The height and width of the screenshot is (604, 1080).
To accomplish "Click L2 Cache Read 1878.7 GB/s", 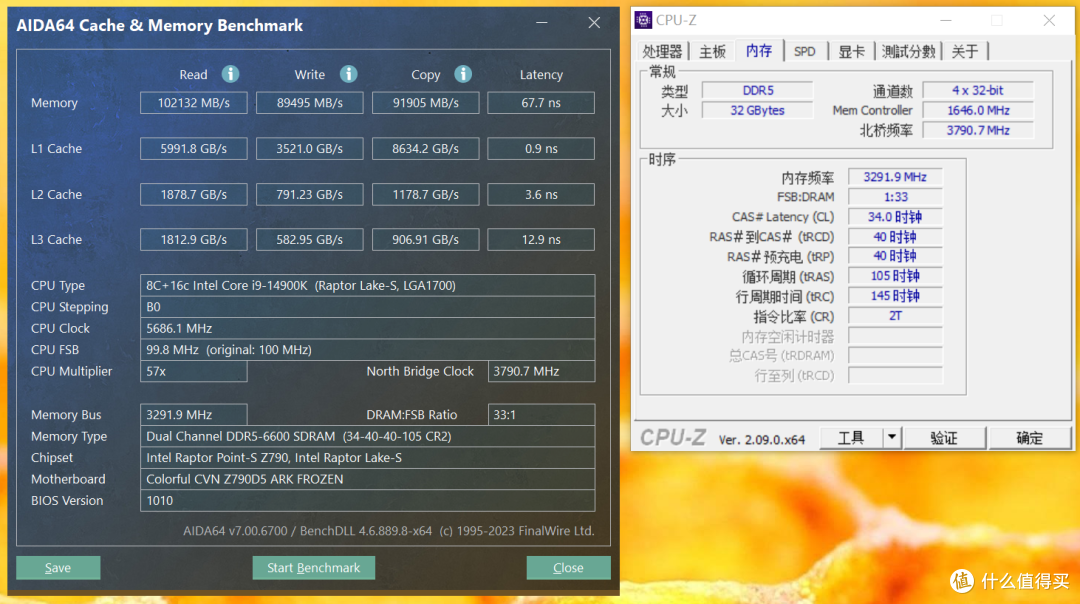I will (194, 194).
